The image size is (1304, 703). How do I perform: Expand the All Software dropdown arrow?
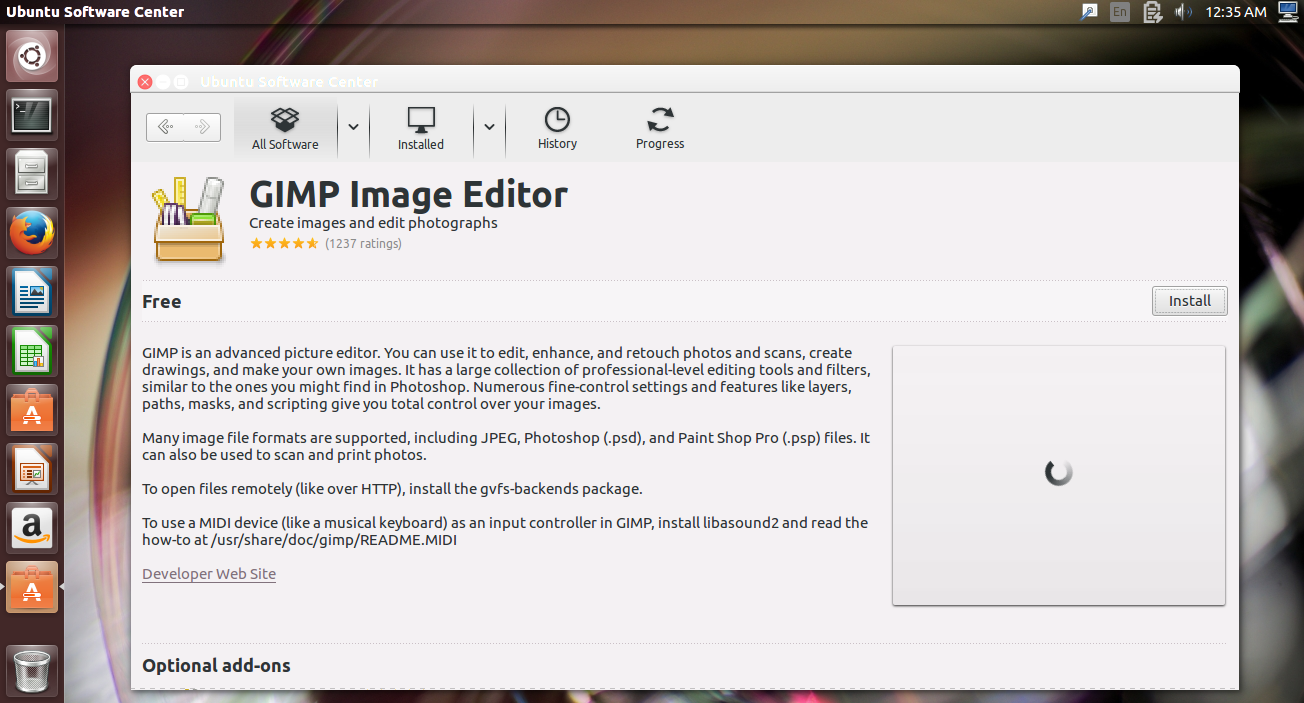point(353,127)
